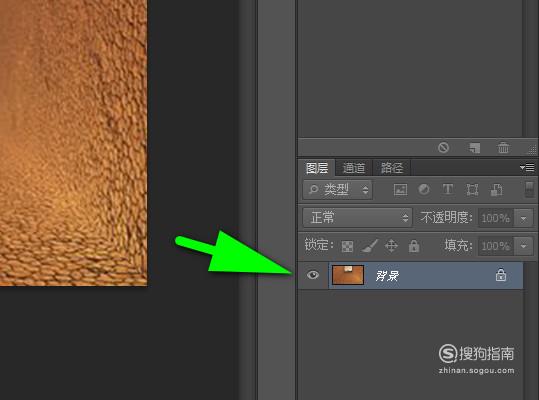Click the trash delete icon in upper panel
The width and height of the screenshot is (539, 400).
(x=503, y=148)
